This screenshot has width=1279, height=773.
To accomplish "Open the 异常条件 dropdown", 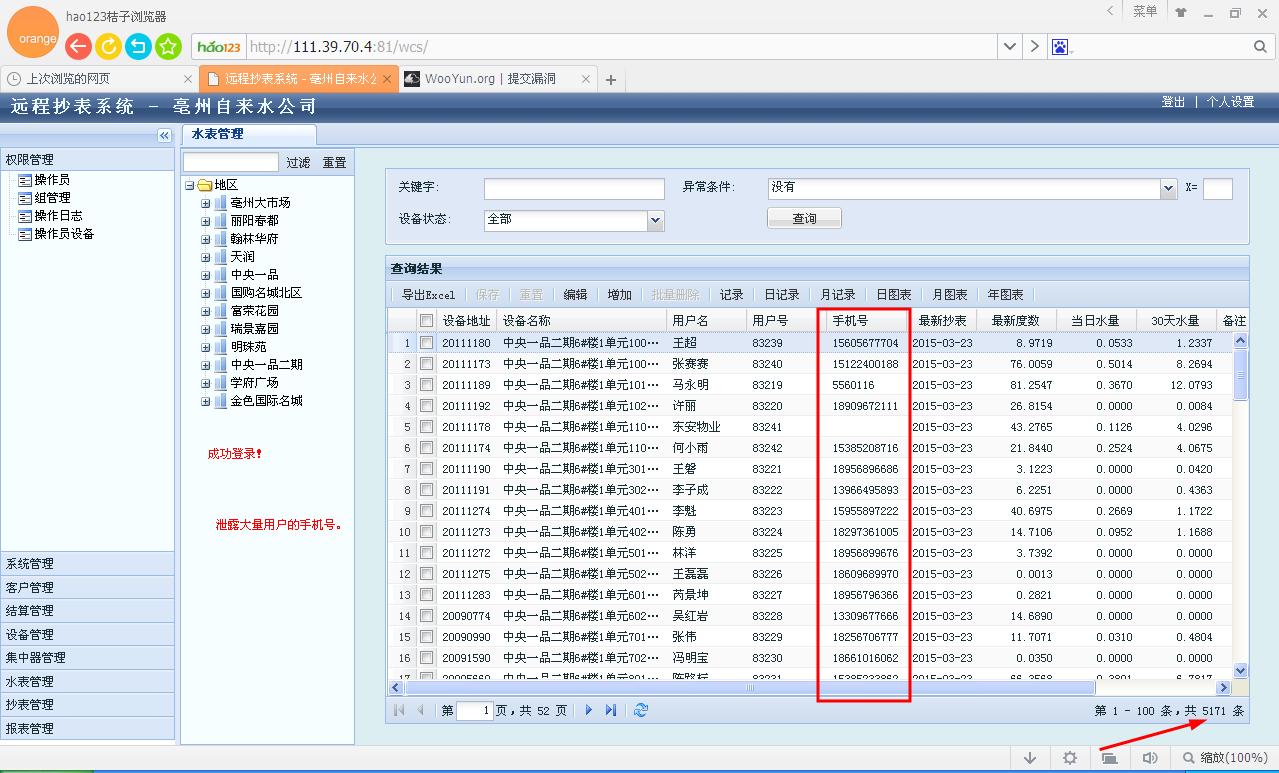I will coord(1168,188).
